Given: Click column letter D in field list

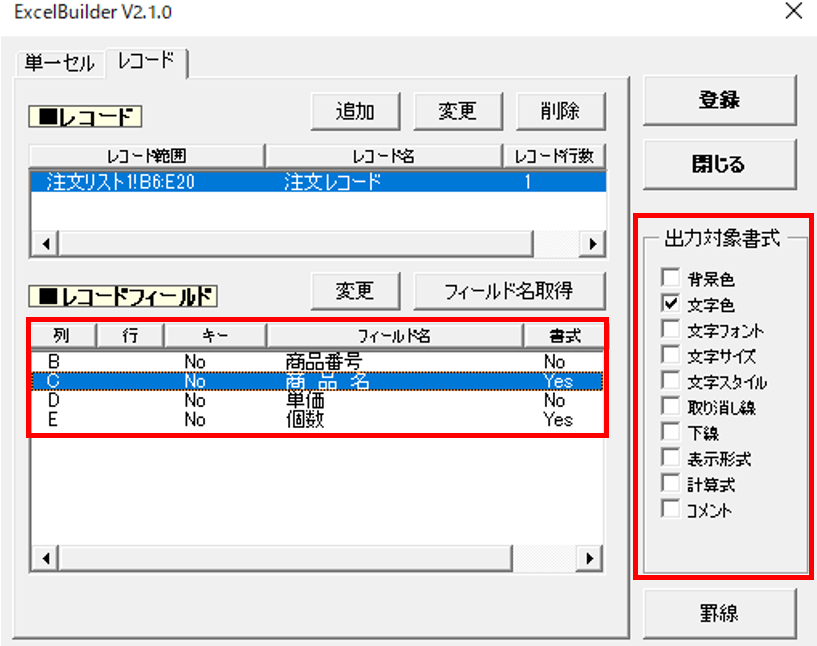Looking at the screenshot, I should 53,400.
